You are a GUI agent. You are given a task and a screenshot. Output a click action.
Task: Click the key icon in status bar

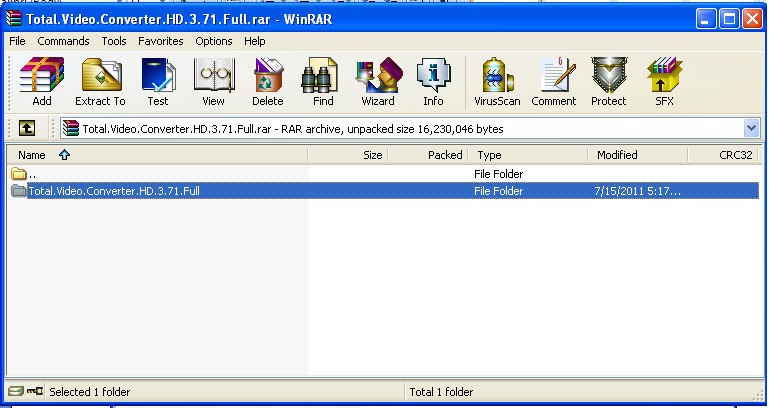(34, 391)
